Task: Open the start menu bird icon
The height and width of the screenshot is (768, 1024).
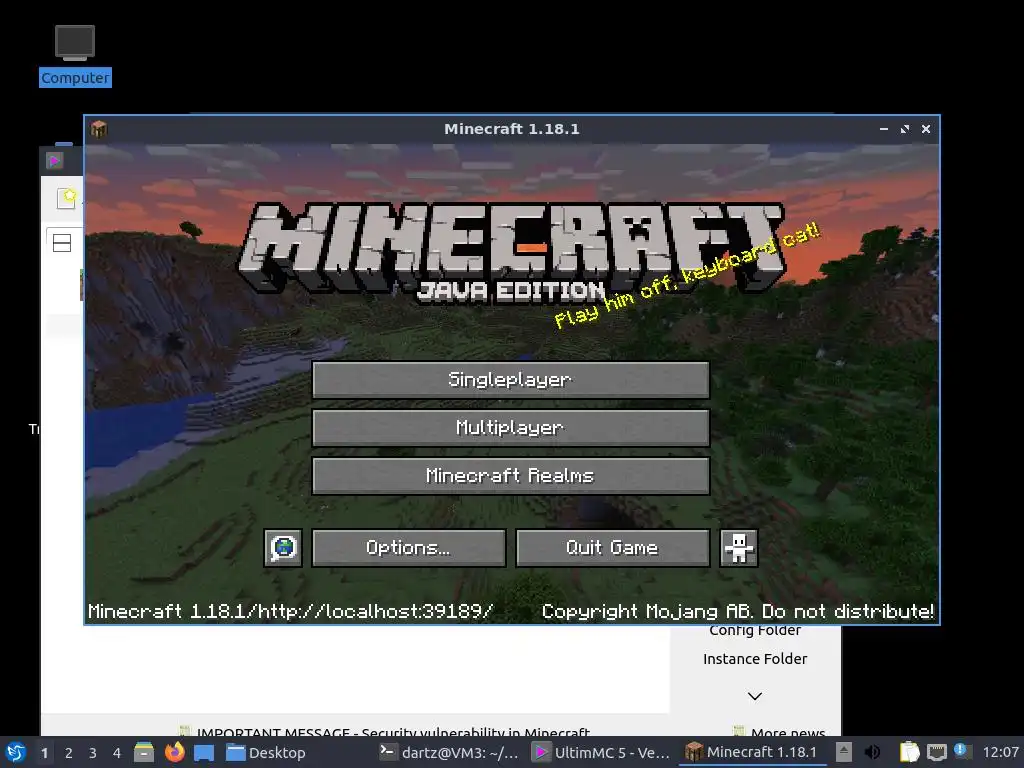Action: pyautogui.click(x=16, y=752)
